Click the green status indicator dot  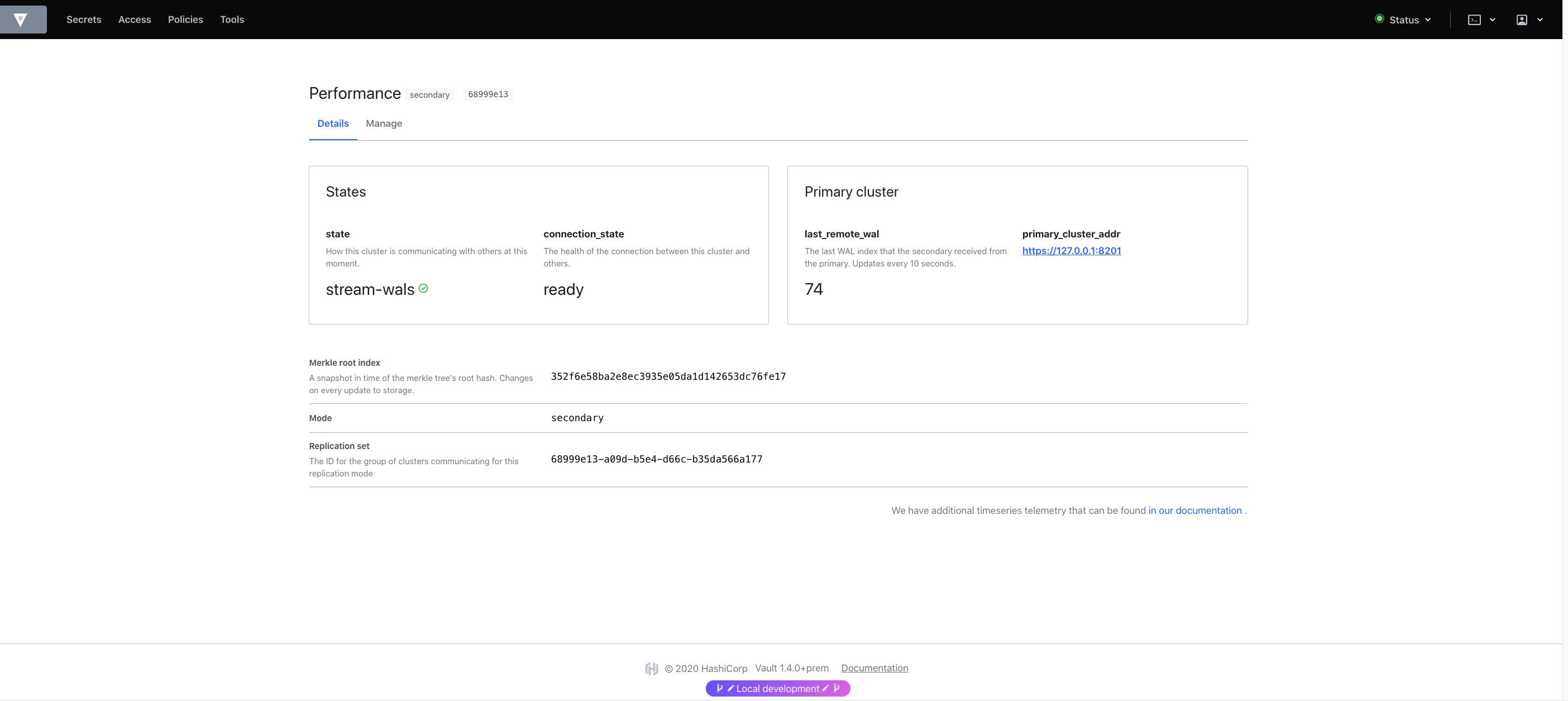pyautogui.click(x=1379, y=19)
